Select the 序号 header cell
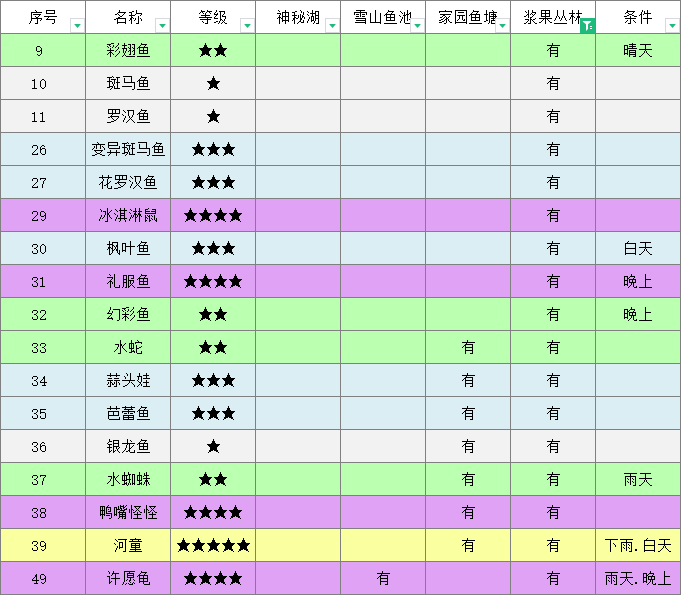This screenshot has width=681, height=595. click(x=43, y=17)
